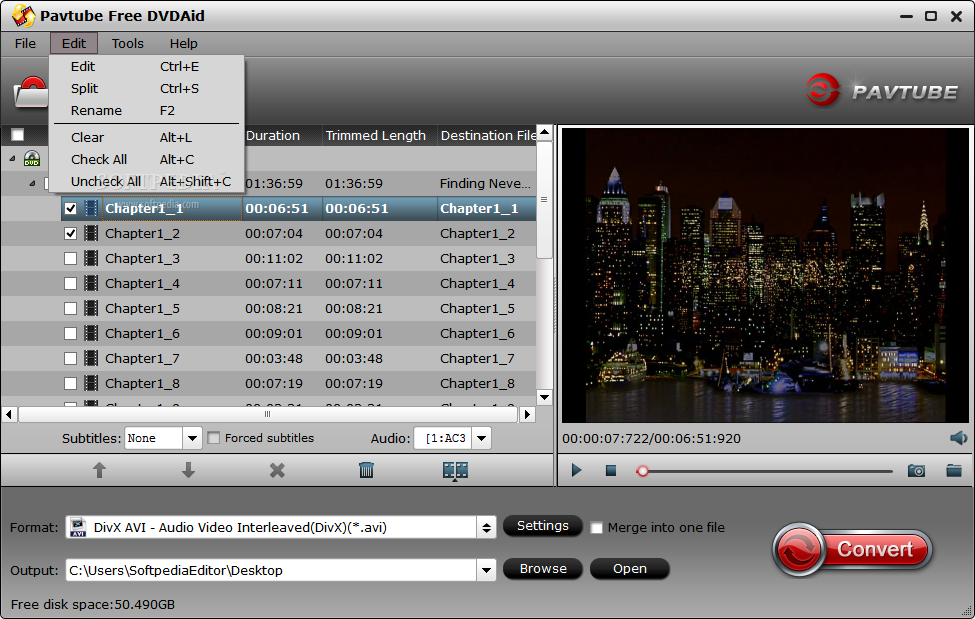The image size is (975, 619).
Task: Remove selected item with X icon
Action: click(x=277, y=470)
